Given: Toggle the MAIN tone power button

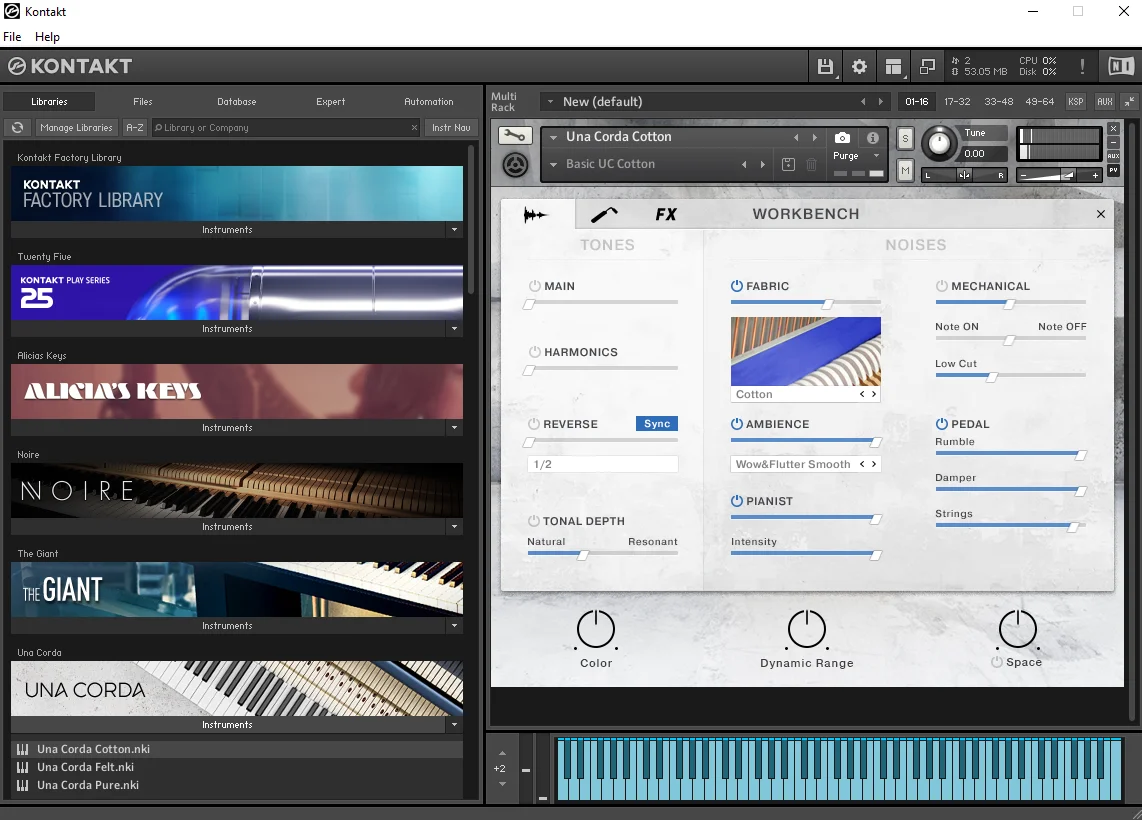Looking at the screenshot, I should [535, 286].
